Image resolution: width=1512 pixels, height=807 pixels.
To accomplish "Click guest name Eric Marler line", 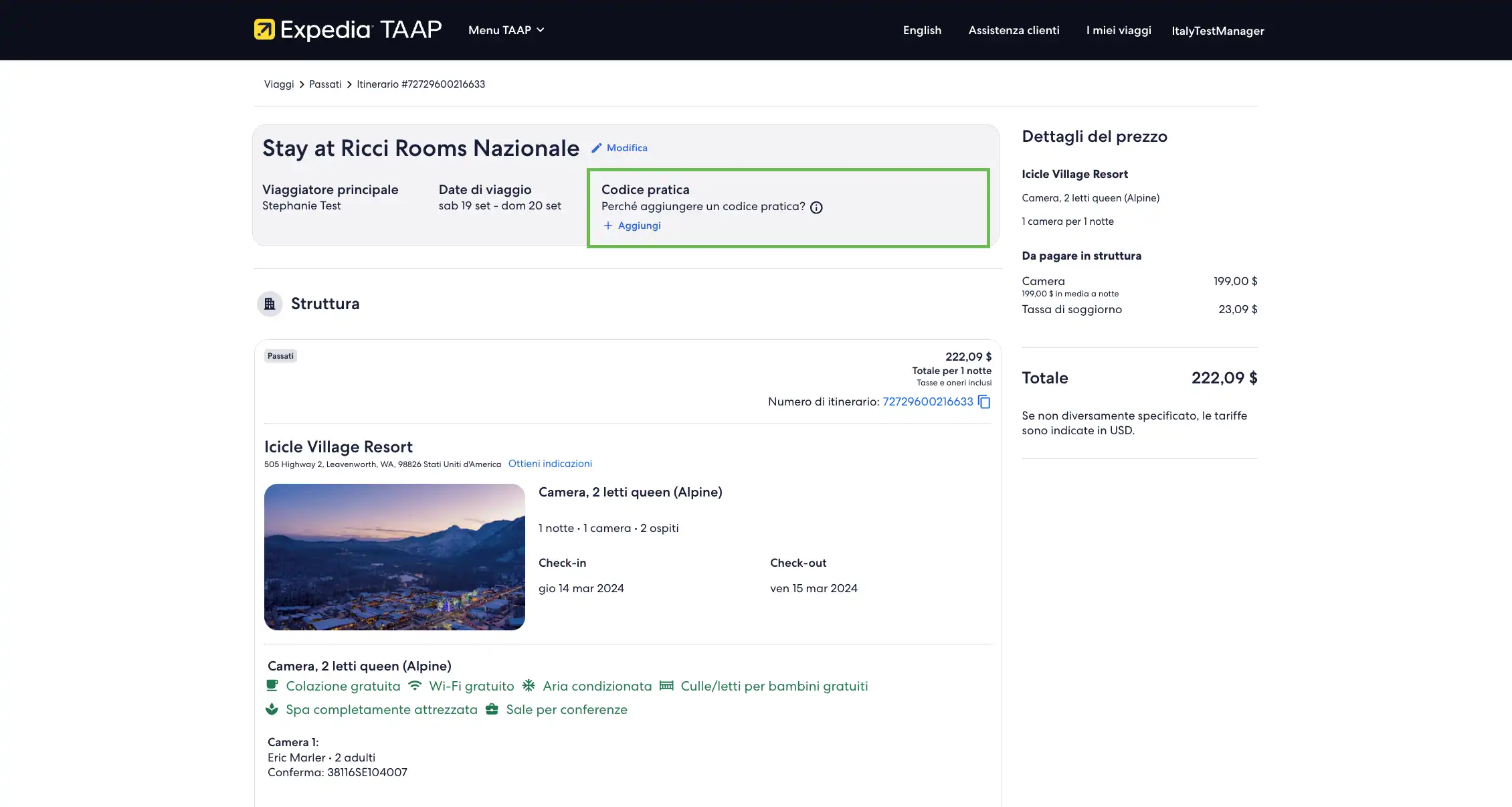I will [321, 757].
